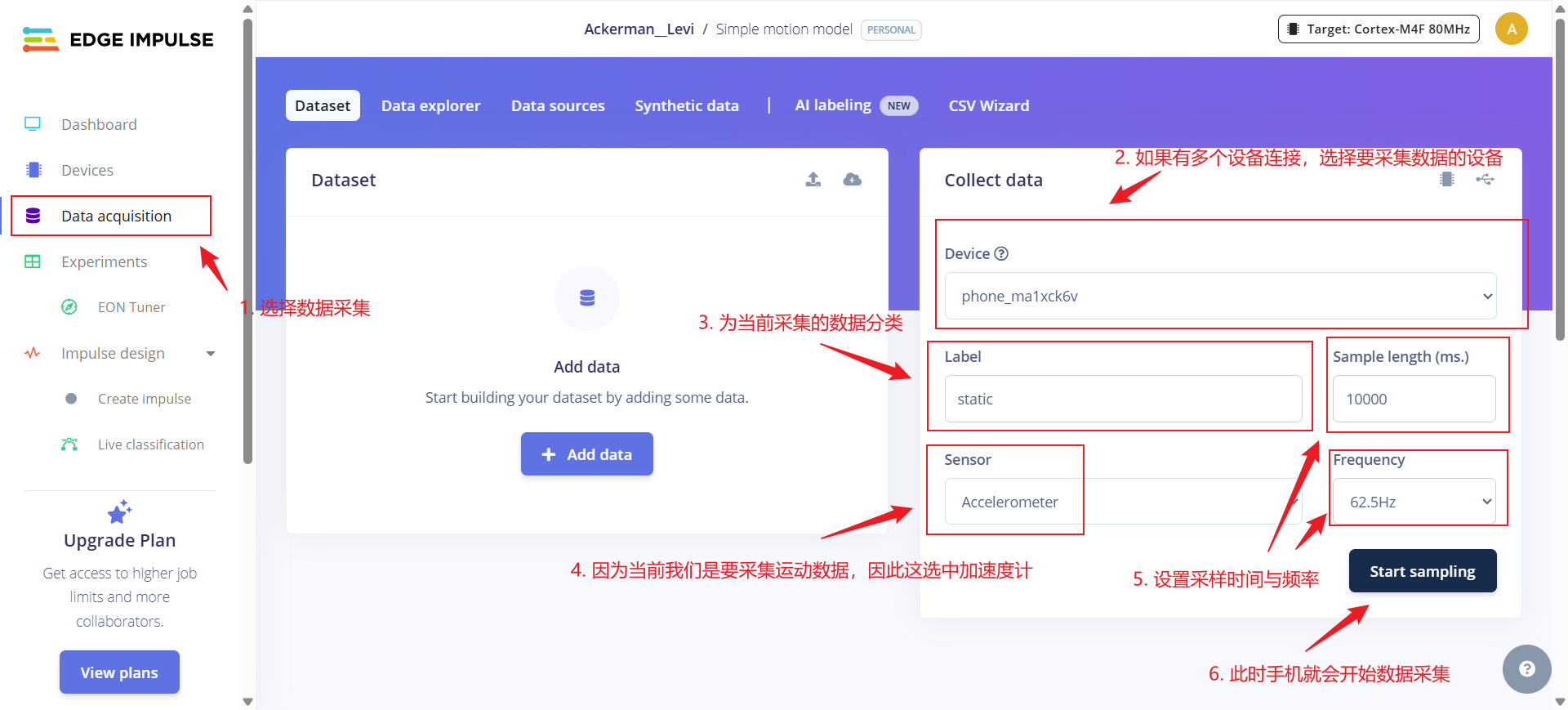
Task: Click the Edge Impulse logo
Action: point(118,39)
